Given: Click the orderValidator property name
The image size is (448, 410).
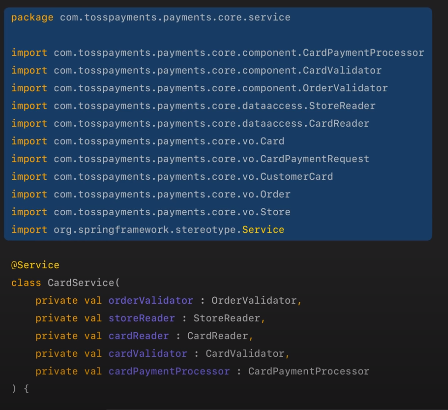Looking at the screenshot, I should pos(151,300).
